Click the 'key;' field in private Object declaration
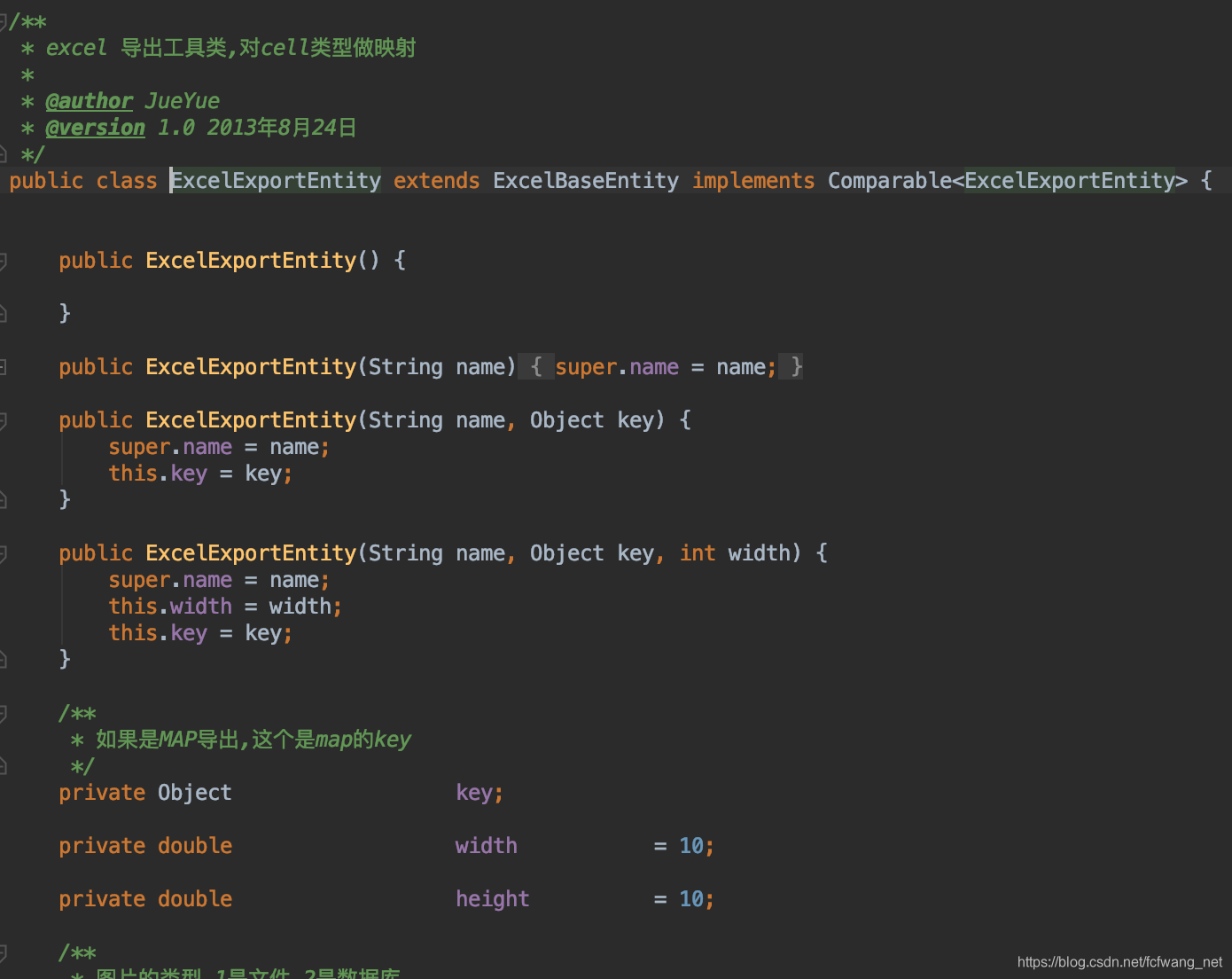Image resolution: width=1232 pixels, height=979 pixels. [x=480, y=793]
